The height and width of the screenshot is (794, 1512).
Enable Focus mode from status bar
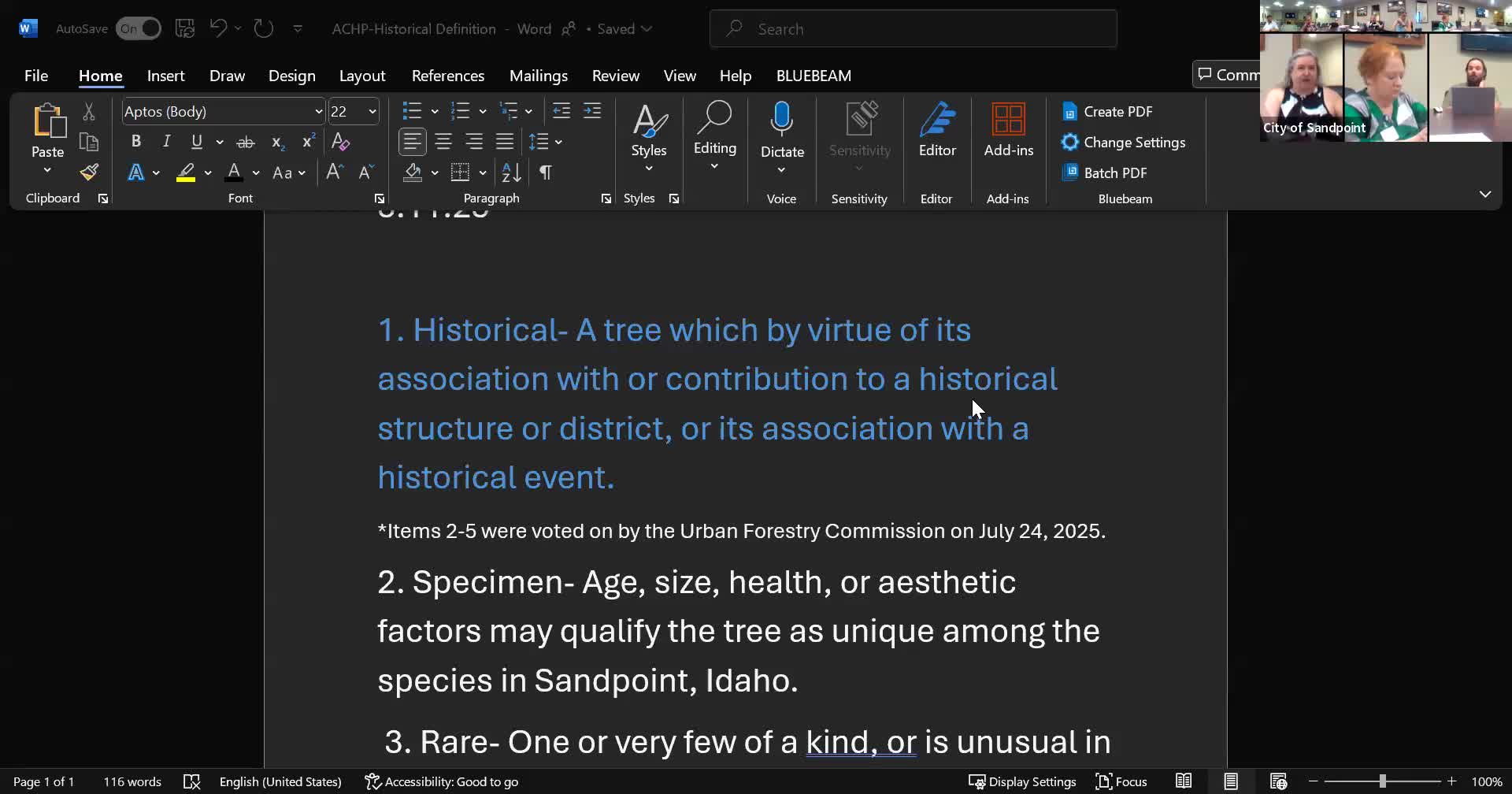pyautogui.click(x=1121, y=781)
